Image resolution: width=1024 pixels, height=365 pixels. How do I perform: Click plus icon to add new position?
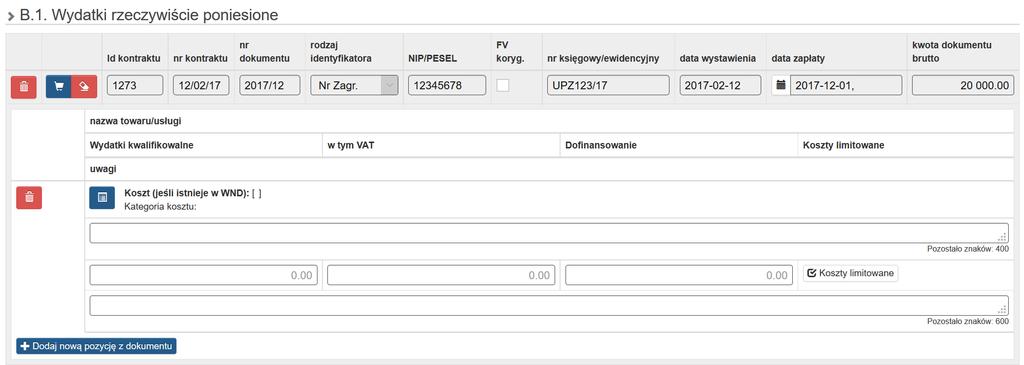pos(25,345)
